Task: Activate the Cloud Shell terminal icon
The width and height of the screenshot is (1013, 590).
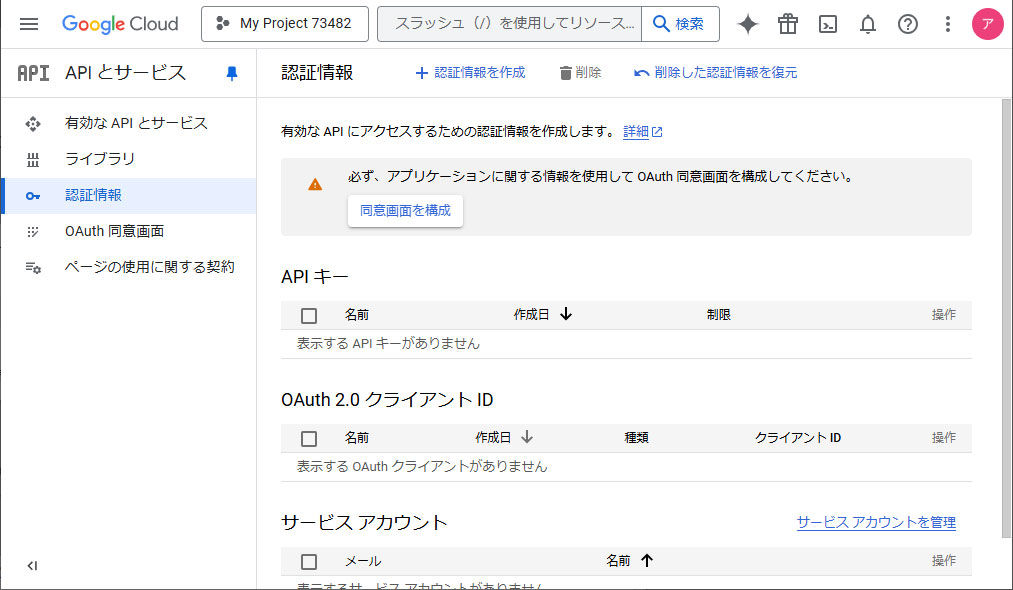Action: pyautogui.click(x=828, y=24)
